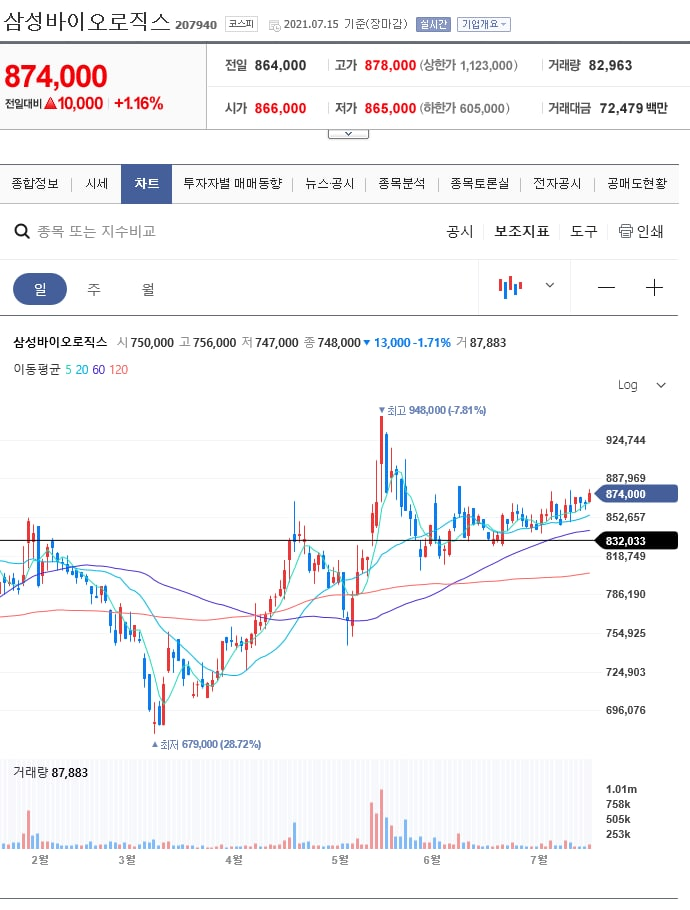
Task: Open the 뉴스·공시 tab
Action: coord(329,184)
